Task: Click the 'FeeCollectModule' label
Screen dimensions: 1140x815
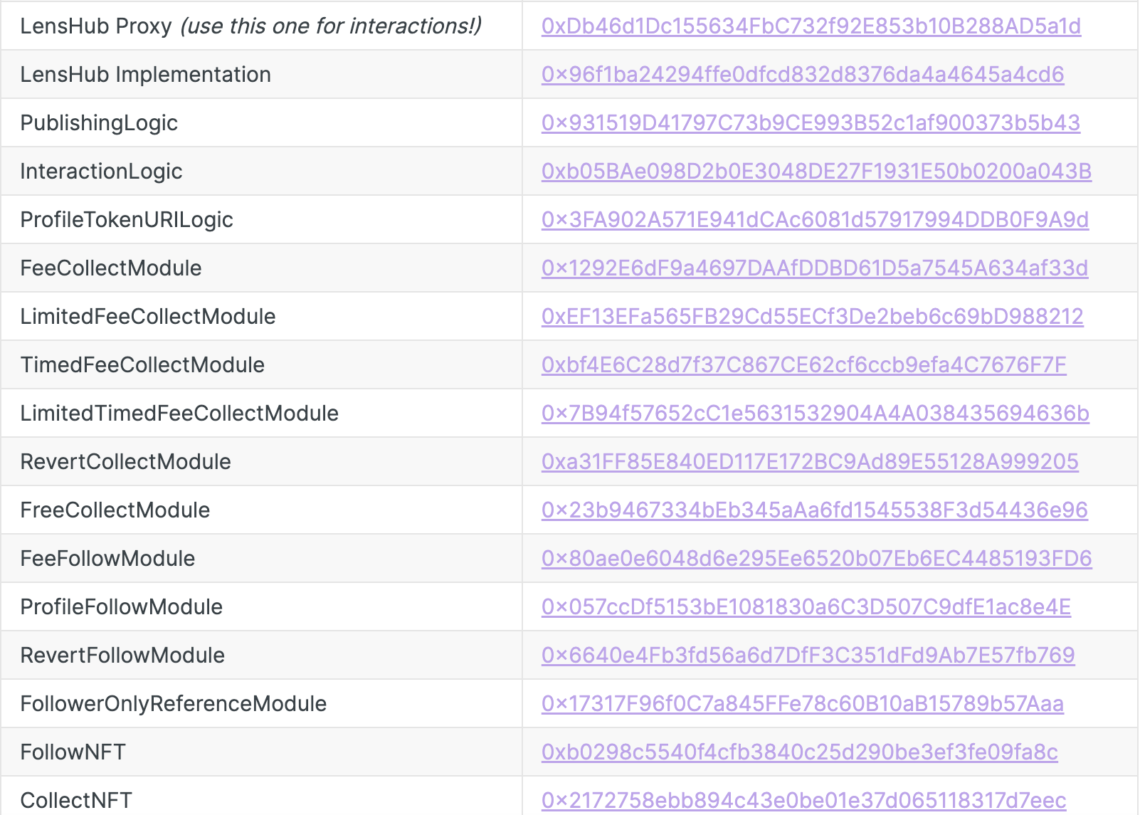Action: point(111,268)
